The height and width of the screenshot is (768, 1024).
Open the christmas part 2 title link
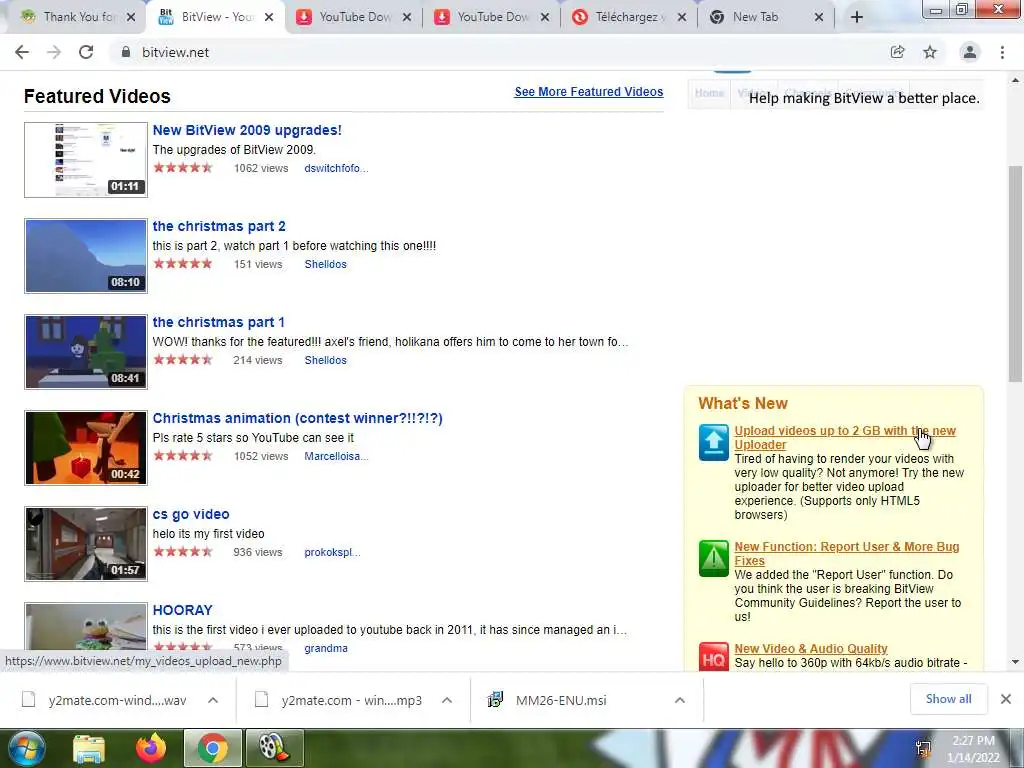(x=219, y=226)
